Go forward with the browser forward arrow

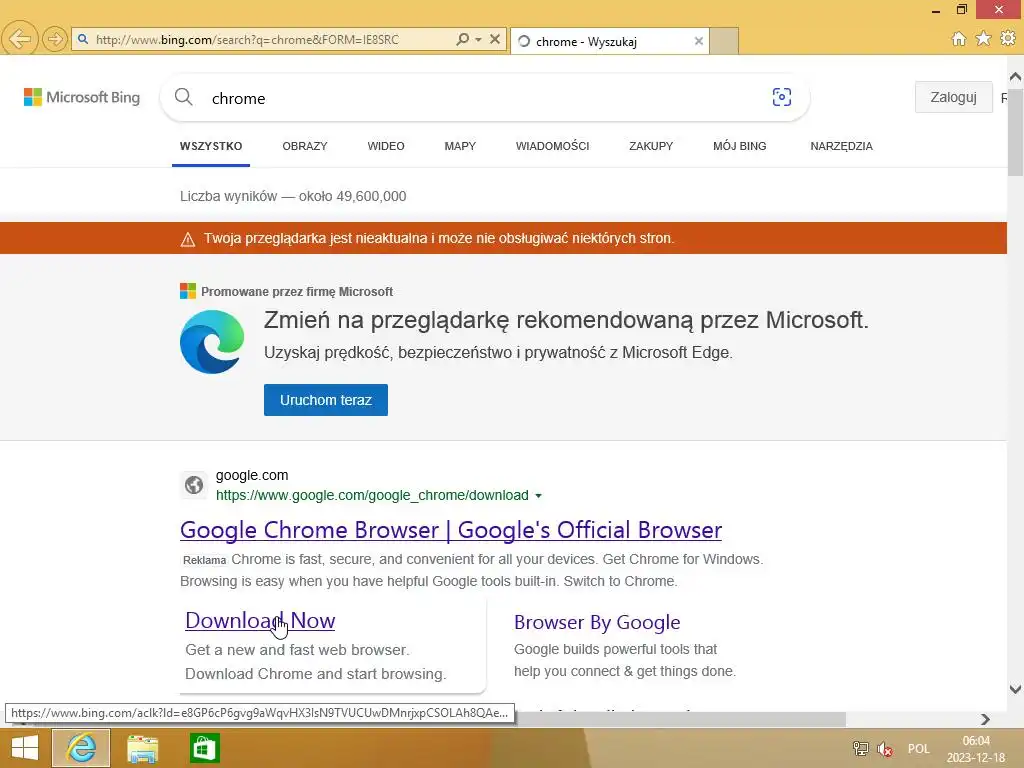tap(55, 39)
